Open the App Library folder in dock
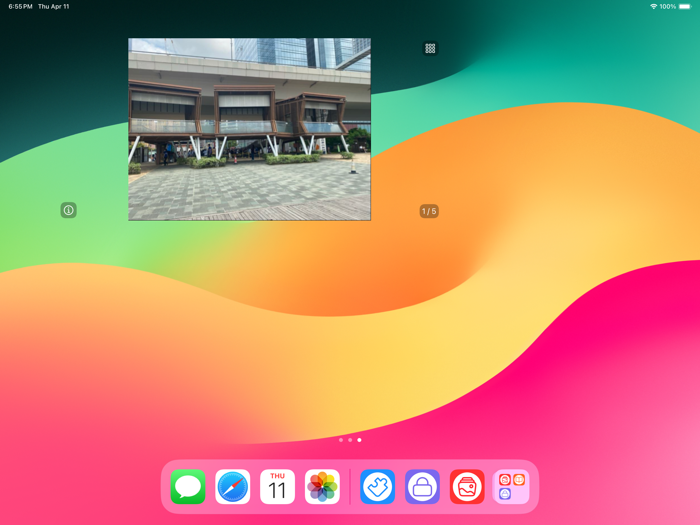The height and width of the screenshot is (525, 700). (x=512, y=487)
